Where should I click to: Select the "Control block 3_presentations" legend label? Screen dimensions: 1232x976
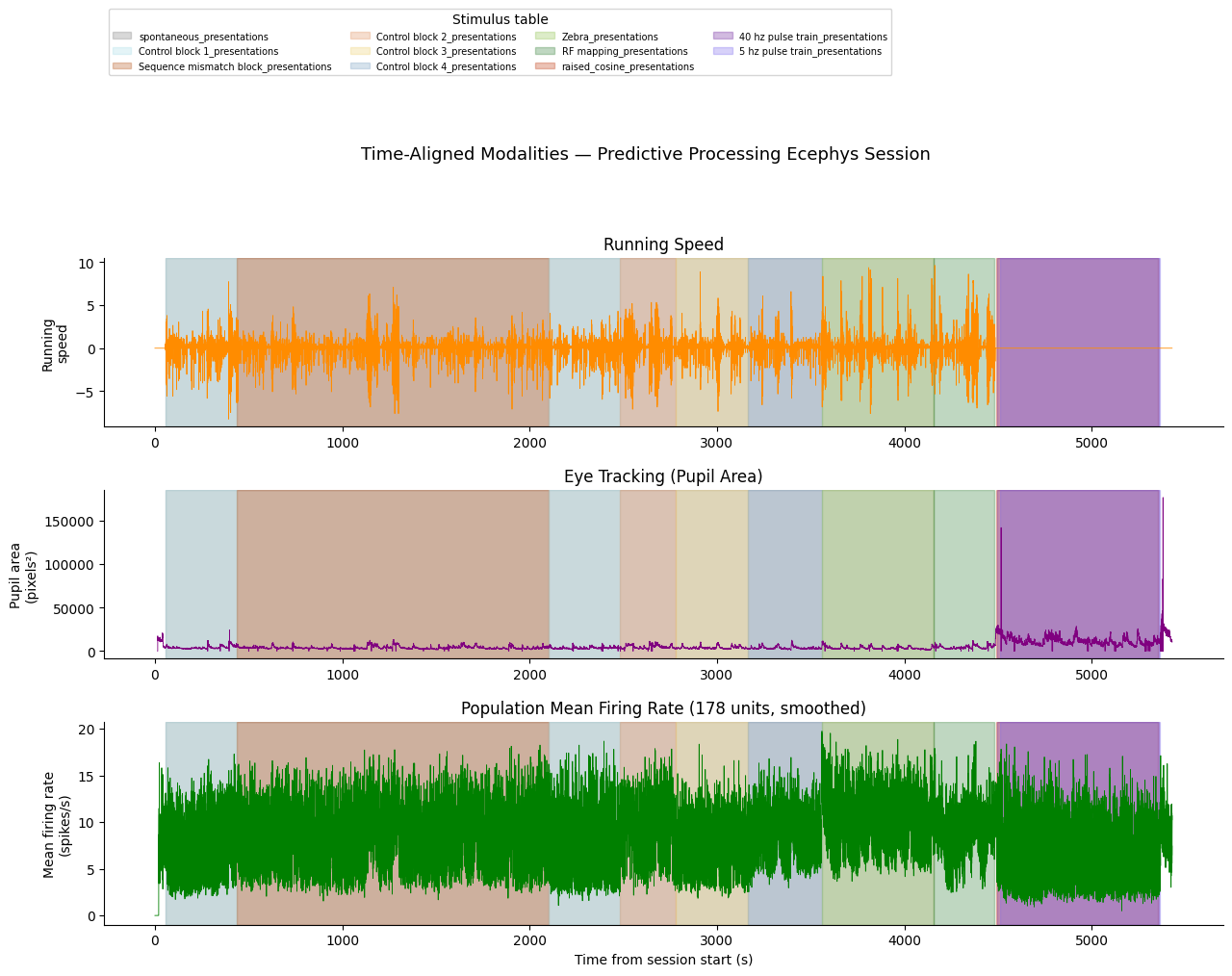(447, 52)
